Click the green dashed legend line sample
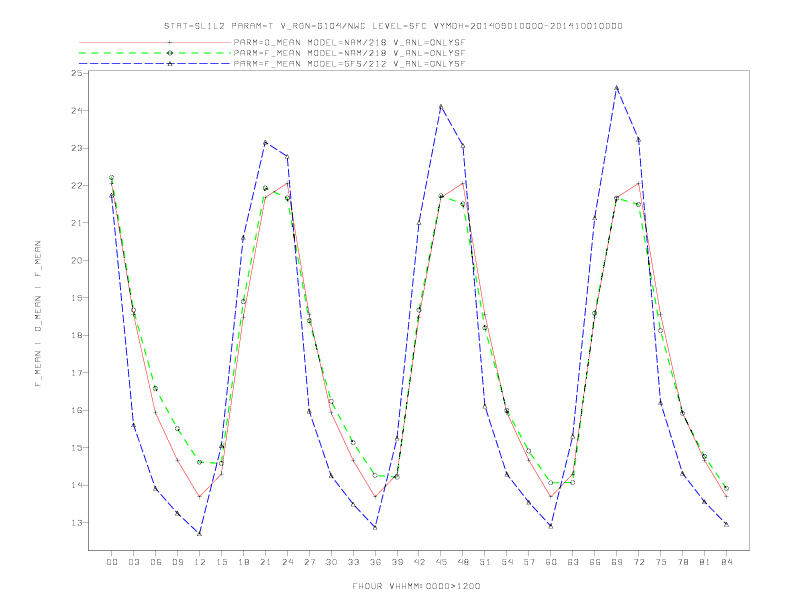This screenshot has height=612, width=792. click(x=155, y=53)
